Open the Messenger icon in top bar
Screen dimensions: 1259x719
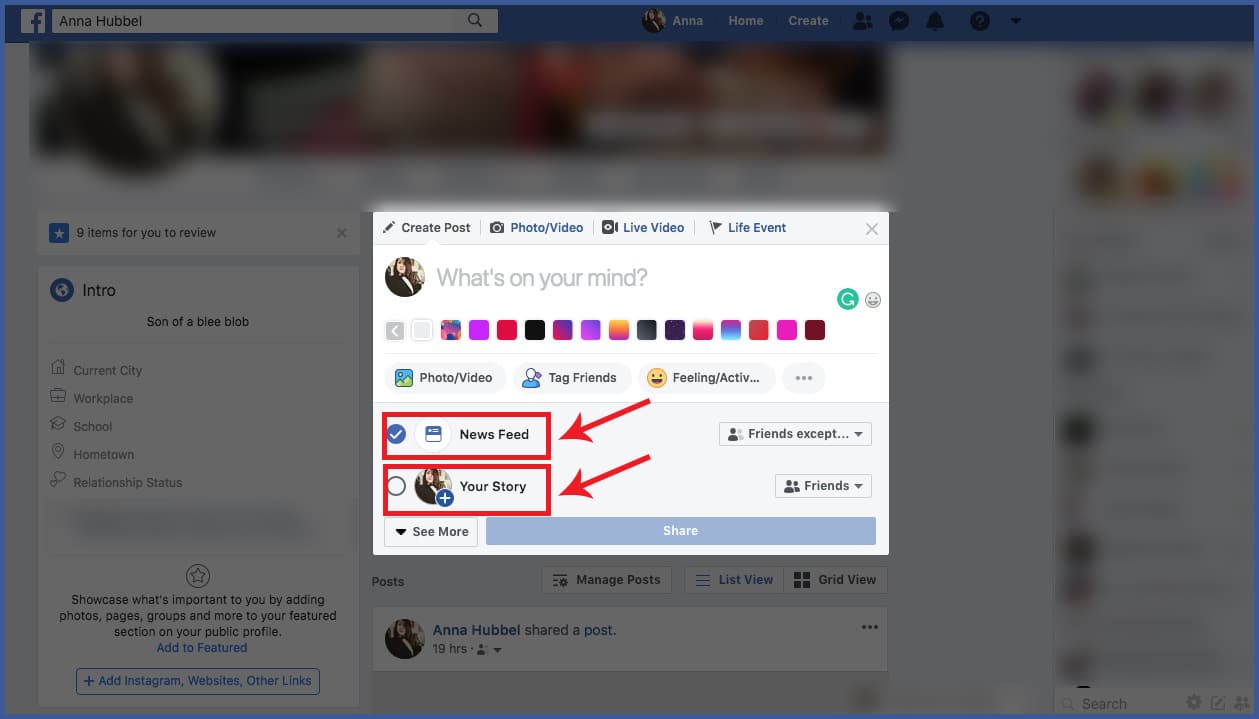click(899, 20)
